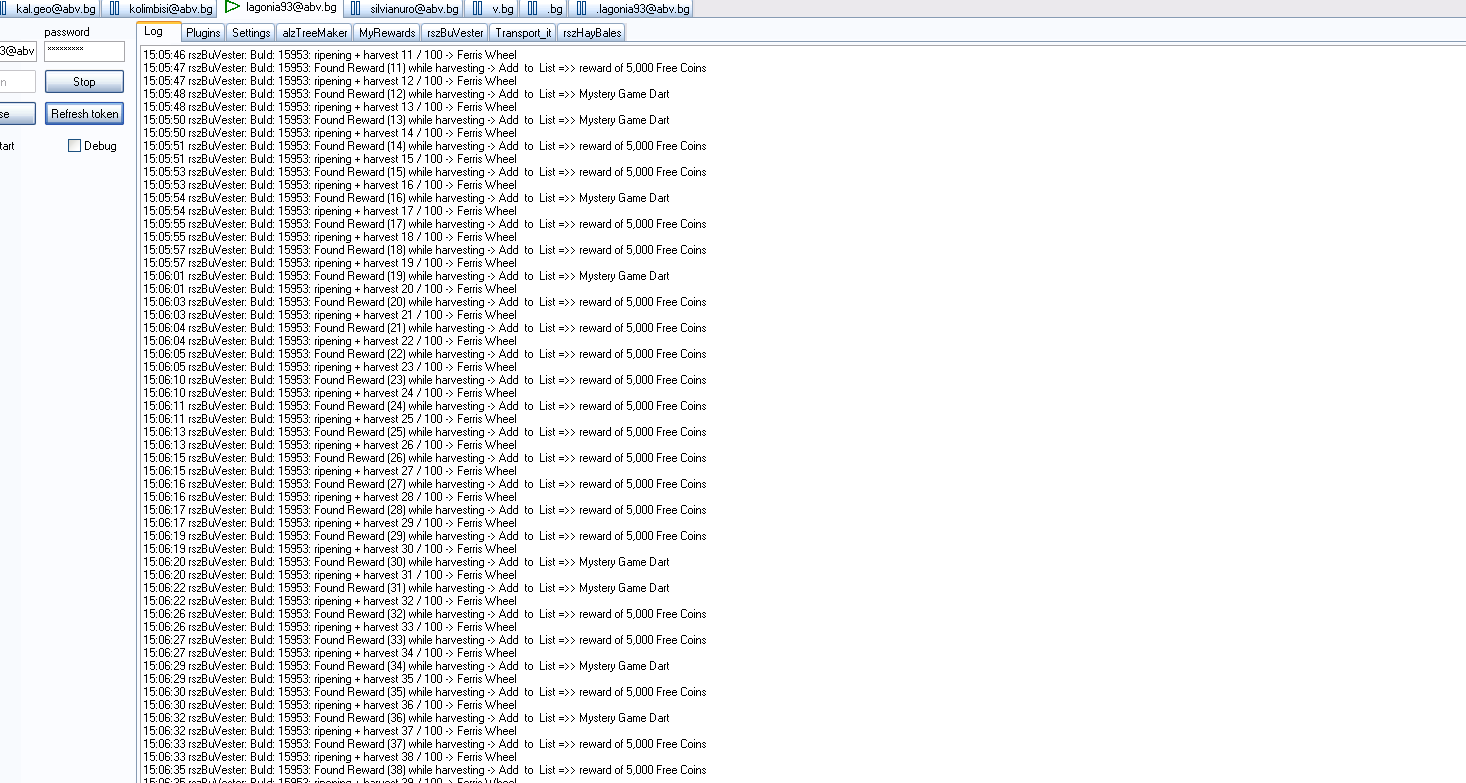This screenshot has height=783, width=1466.
Task: Show the MyRewards tab
Action: pyautogui.click(x=387, y=33)
